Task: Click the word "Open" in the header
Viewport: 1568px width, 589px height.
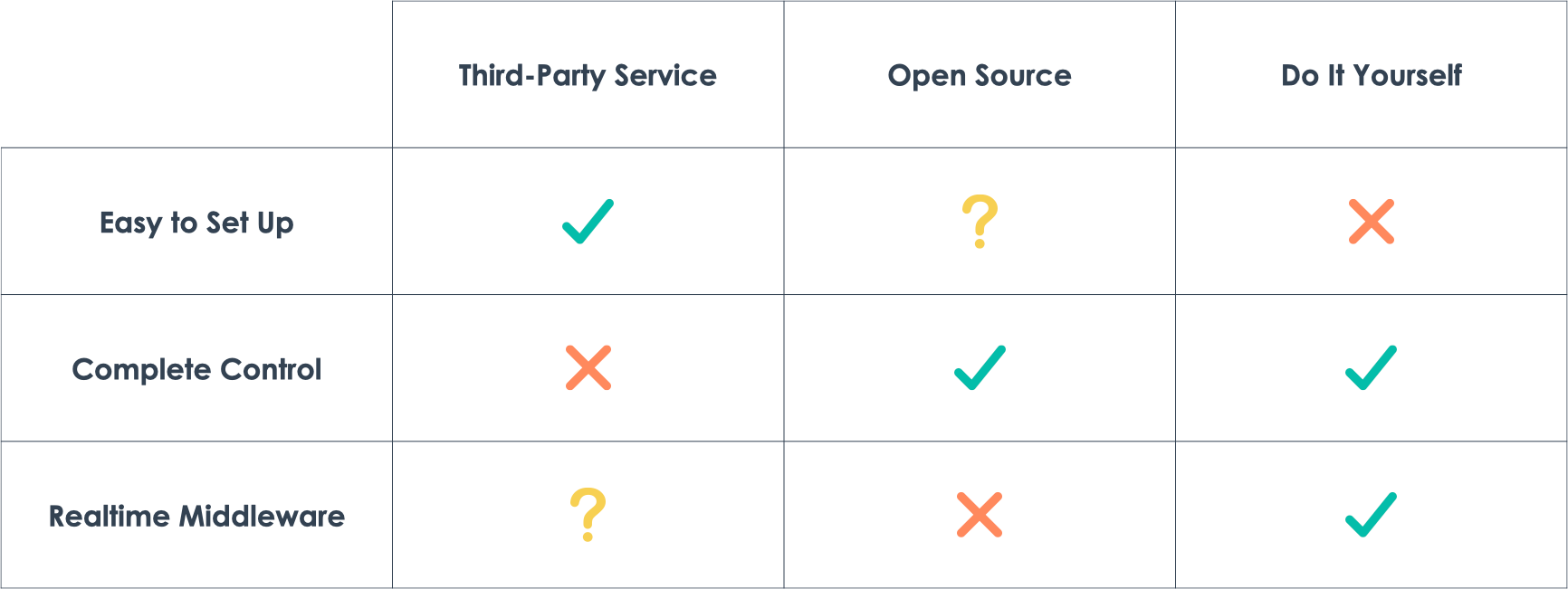Action: (x=926, y=76)
